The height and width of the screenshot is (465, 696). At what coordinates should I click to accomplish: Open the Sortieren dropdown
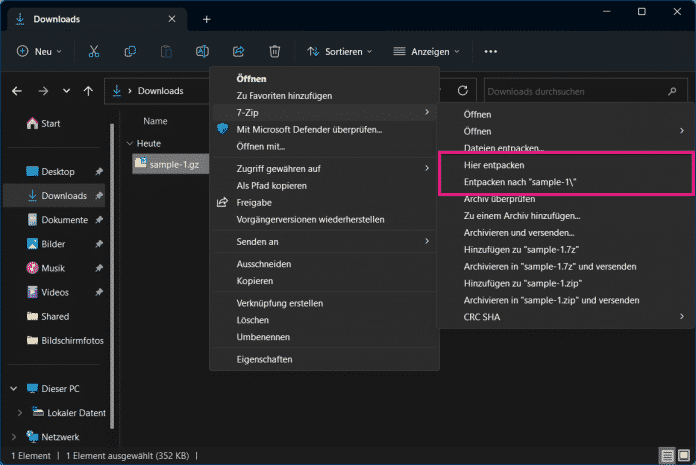point(340,51)
